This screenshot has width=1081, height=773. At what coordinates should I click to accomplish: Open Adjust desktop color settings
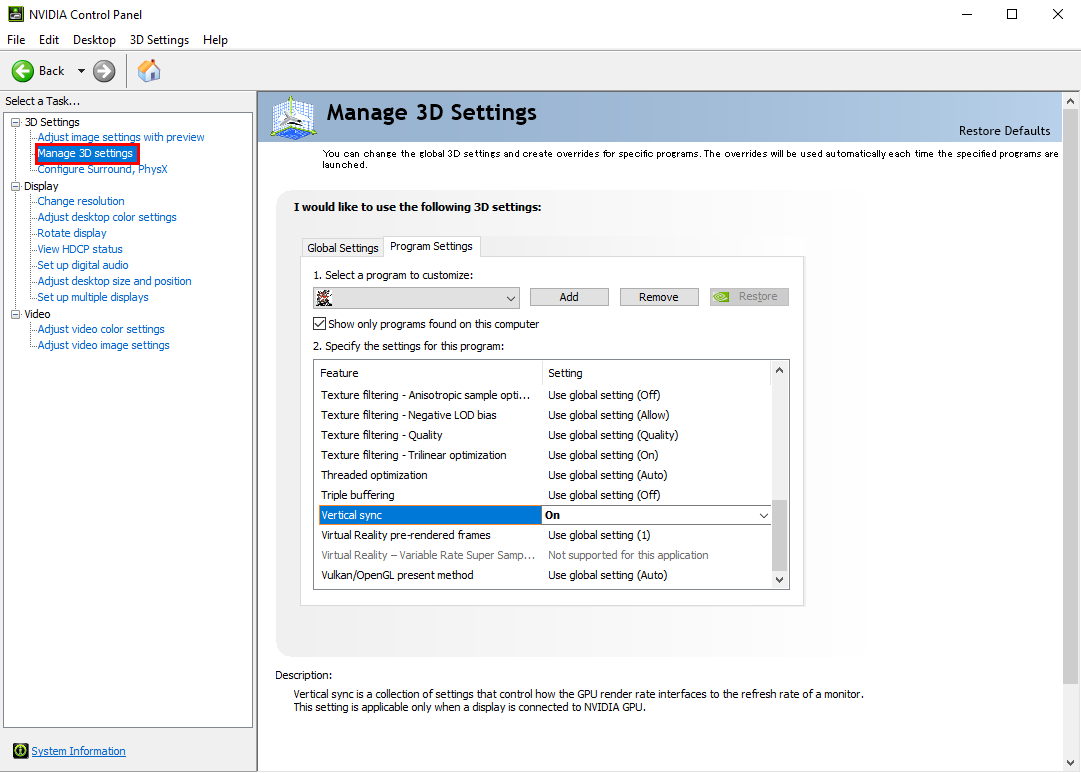click(x=107, y=217)
